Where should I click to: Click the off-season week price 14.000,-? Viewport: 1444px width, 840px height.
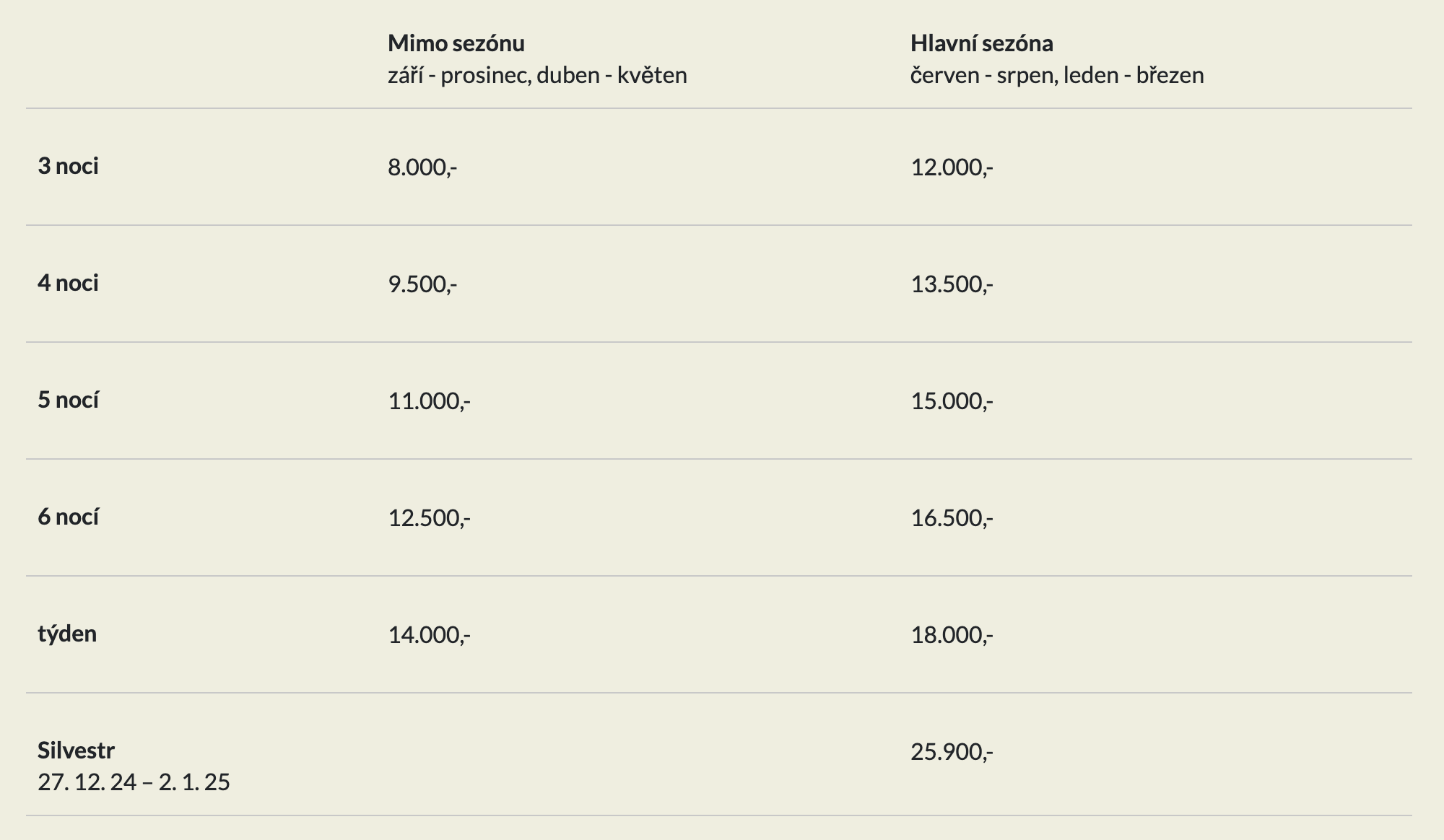coord(429,635)
